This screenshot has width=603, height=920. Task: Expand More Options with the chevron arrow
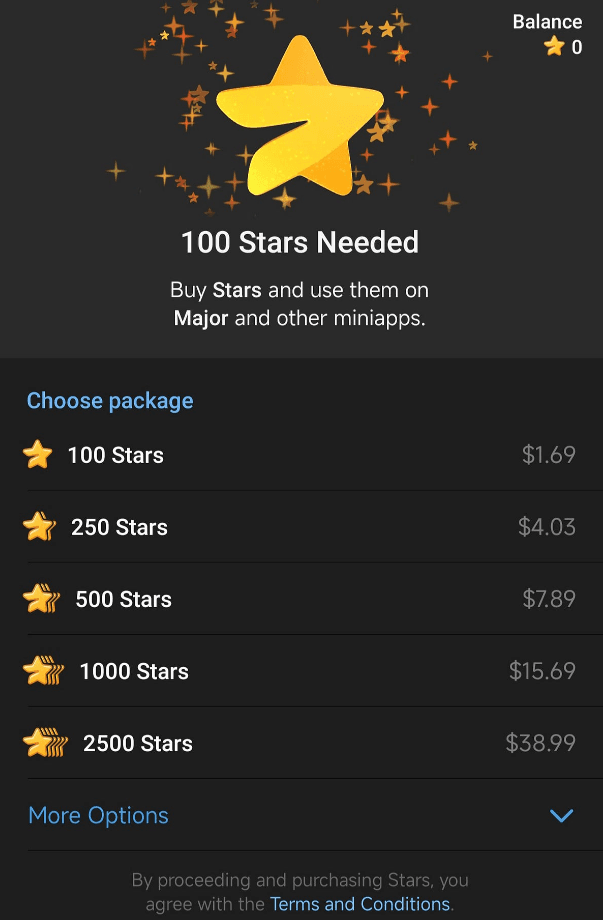click(x=561, y=815)
